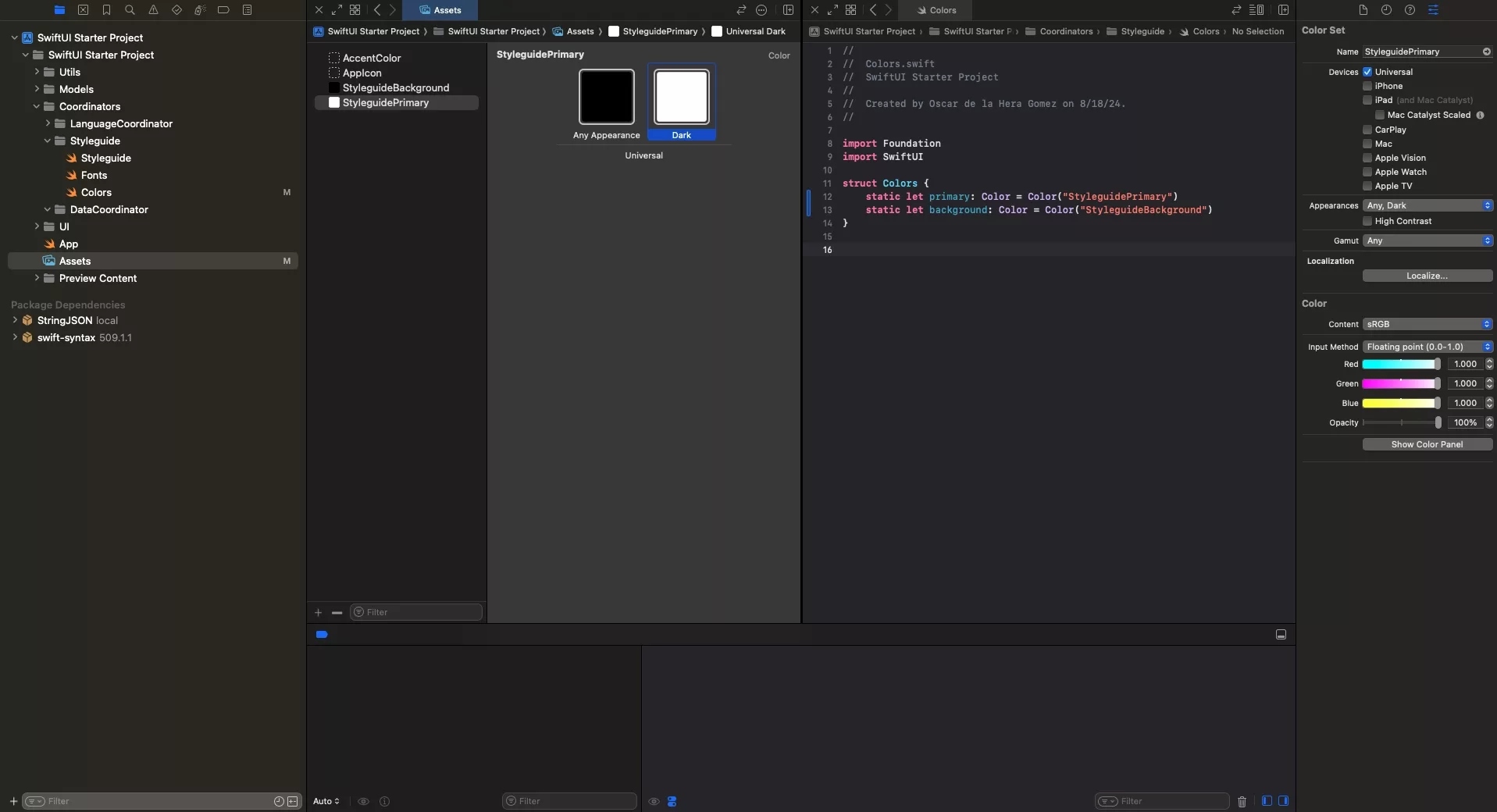Click the Show Color Panel button
The image size is (1497, 812).
pyautogui.click(x=1427, y=444)
